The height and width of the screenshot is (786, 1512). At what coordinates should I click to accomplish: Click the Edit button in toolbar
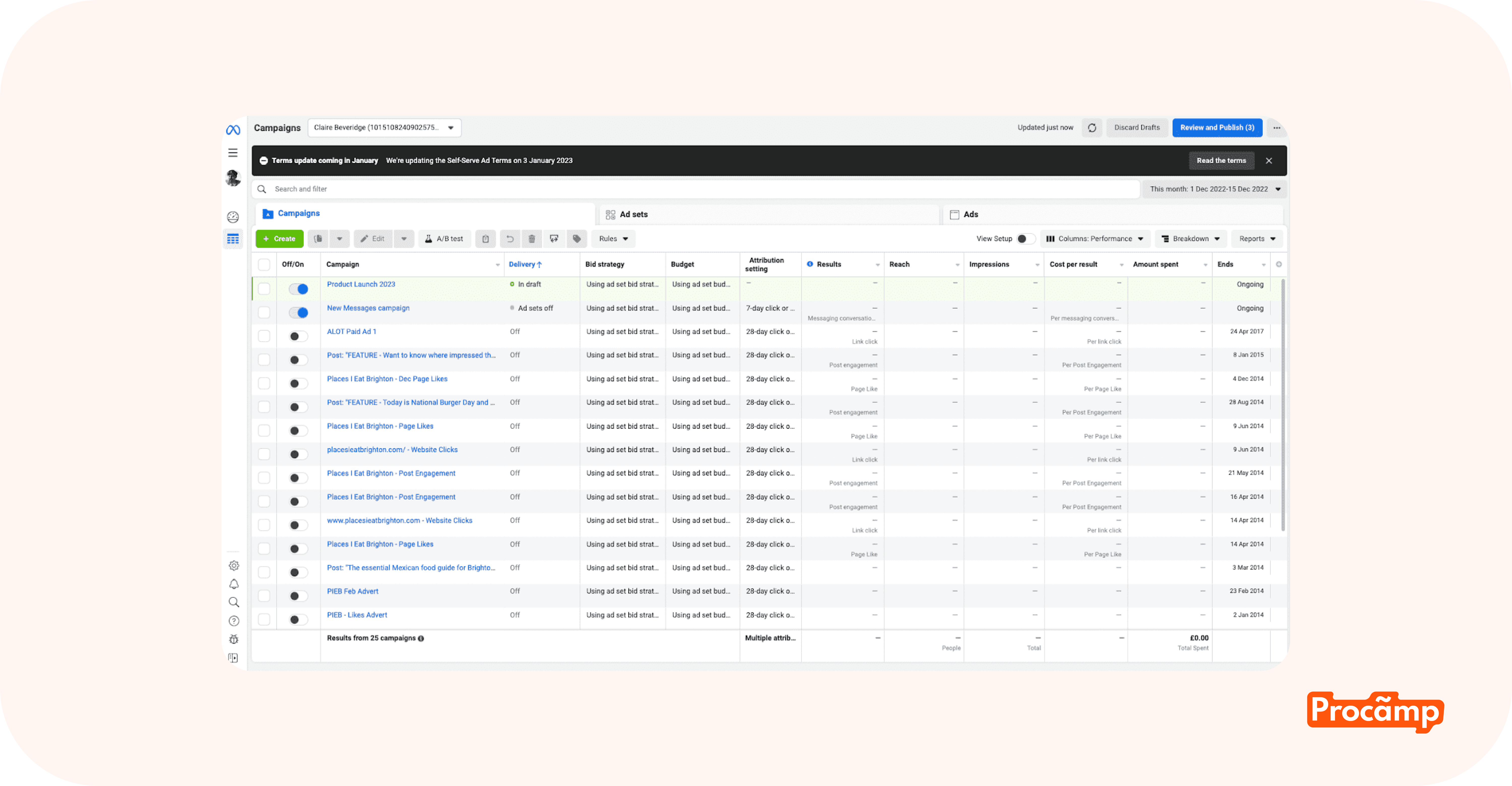point(373,239)
